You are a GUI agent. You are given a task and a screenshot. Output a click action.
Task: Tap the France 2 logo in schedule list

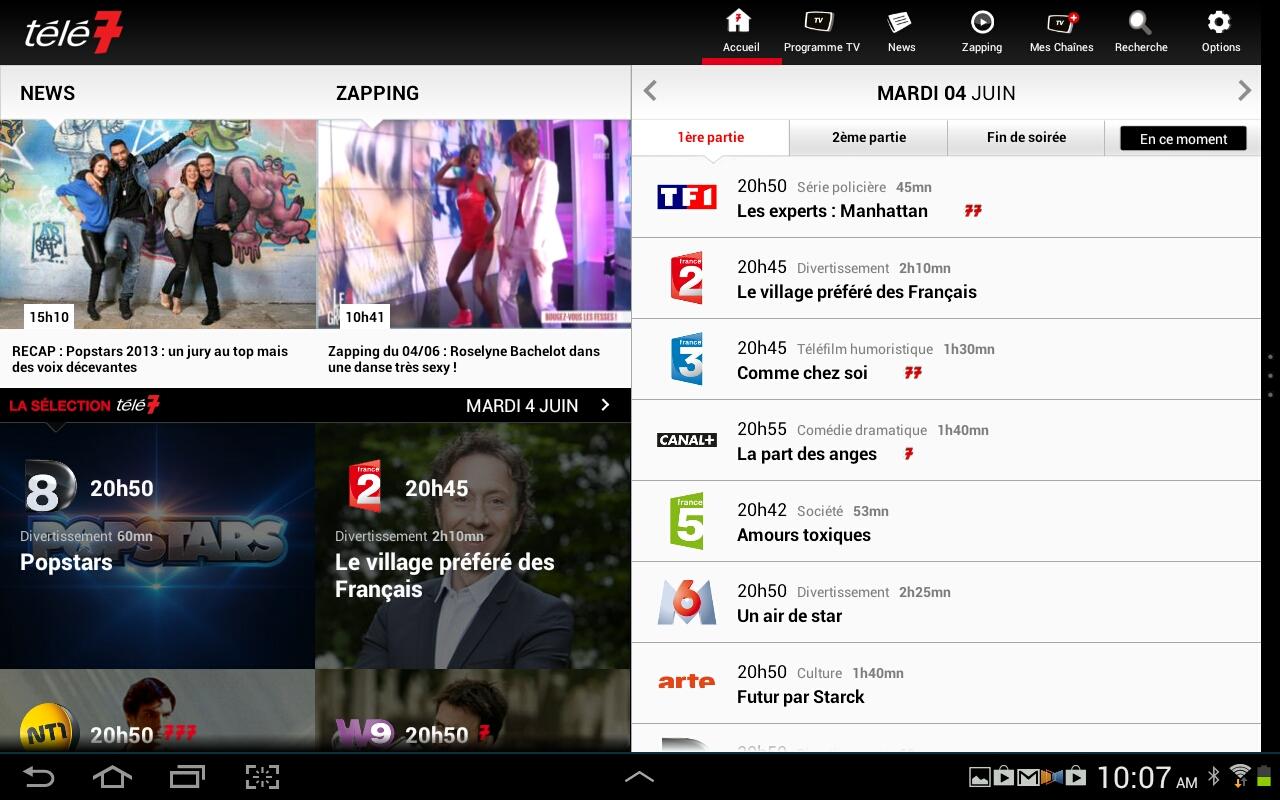click(x=687, y=278)
